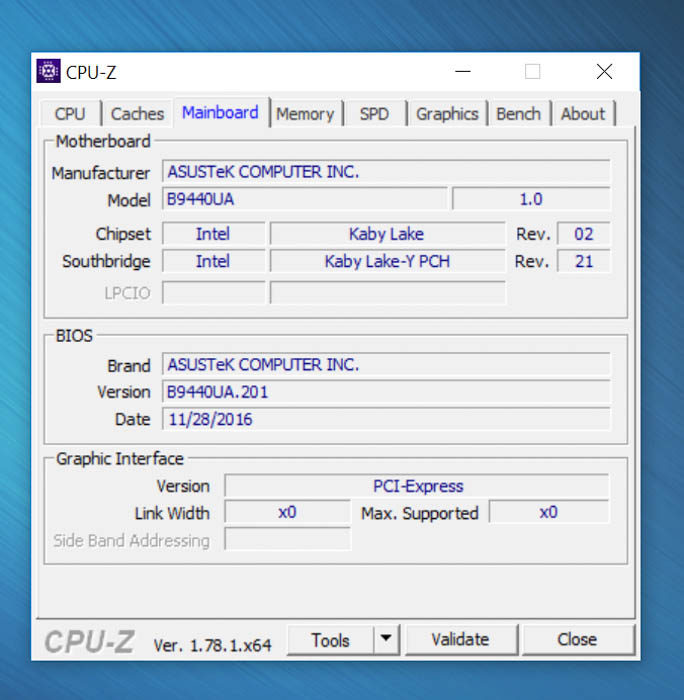Select the Mainboard tab
684x700 pixels.
(221, 112)
